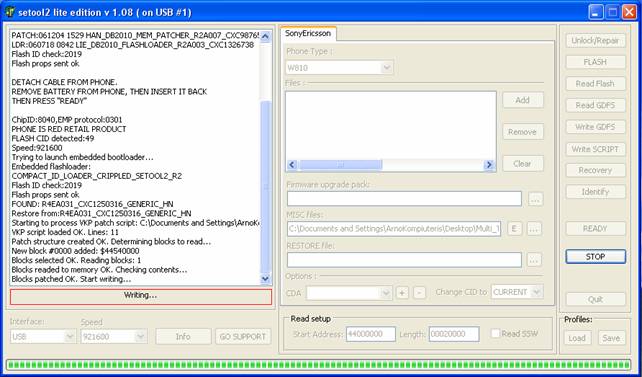
Task: Click the minus button next to CDA
Action: [x=419, y=292]
